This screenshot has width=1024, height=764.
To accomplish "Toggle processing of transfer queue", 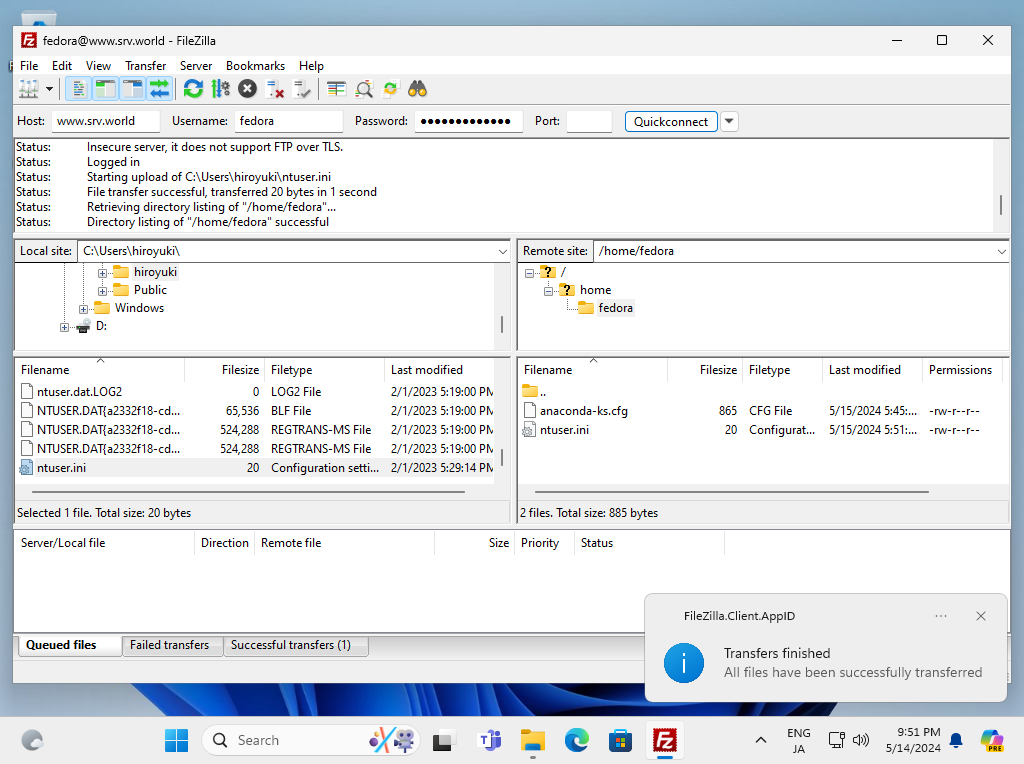I will 221,89.
